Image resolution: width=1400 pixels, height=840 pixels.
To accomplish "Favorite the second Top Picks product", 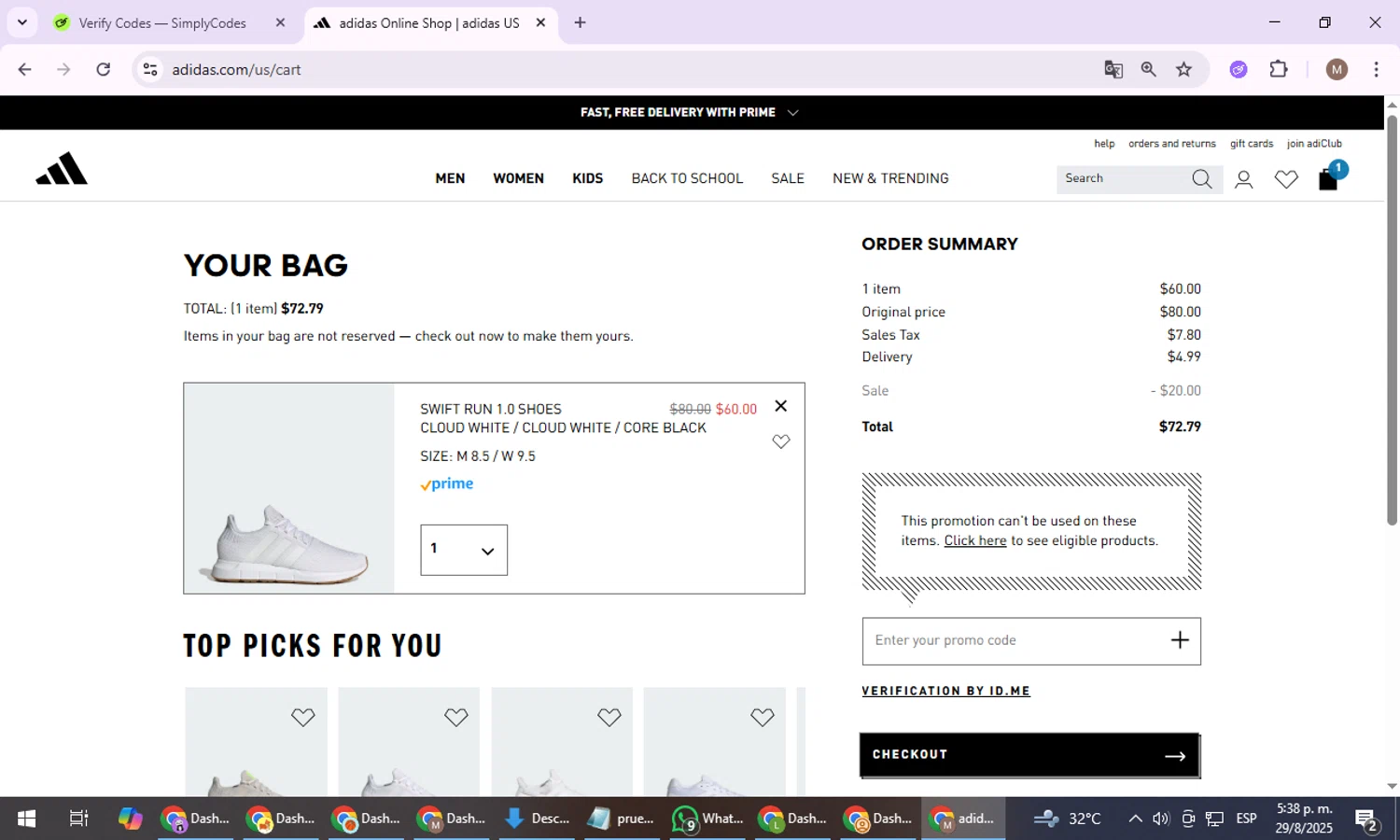I will (x=456, y=717).
